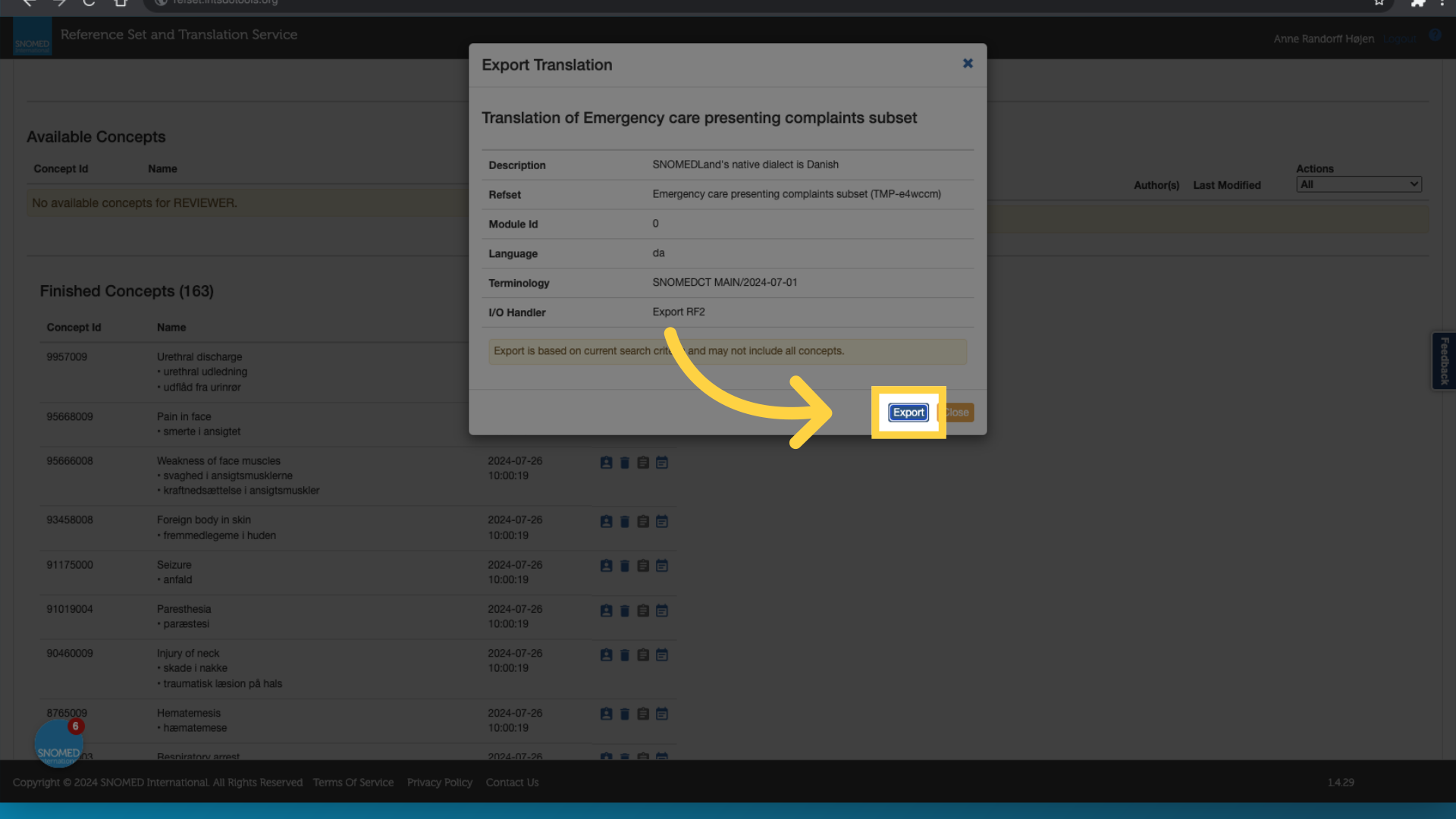1456x819 pixels.
Task: Assign user for the Paresthesia concept
Action: (606, 610)
